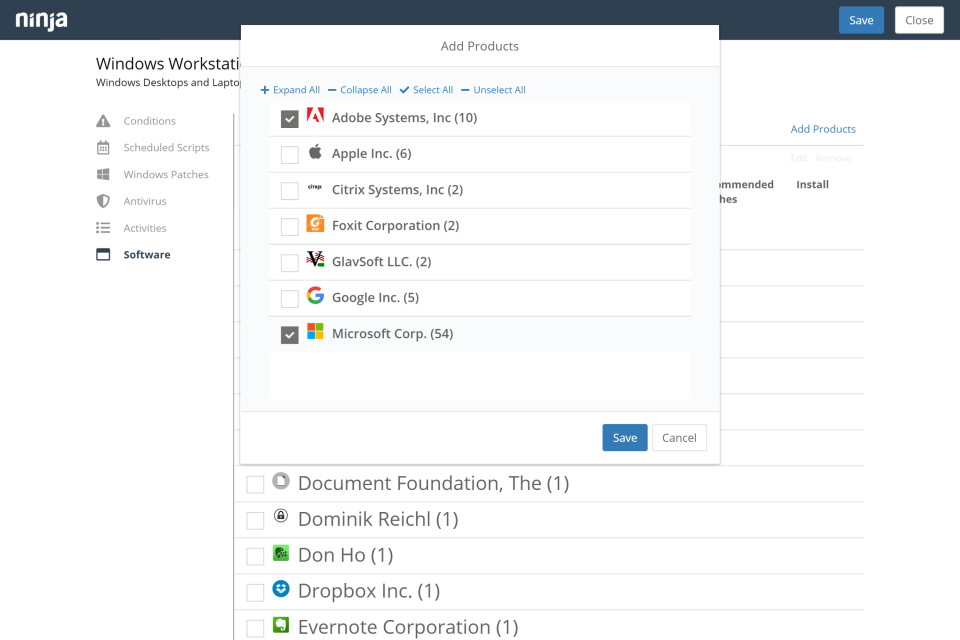Click the Dropbox Inc. icon
960x640 pixels.
281,590
